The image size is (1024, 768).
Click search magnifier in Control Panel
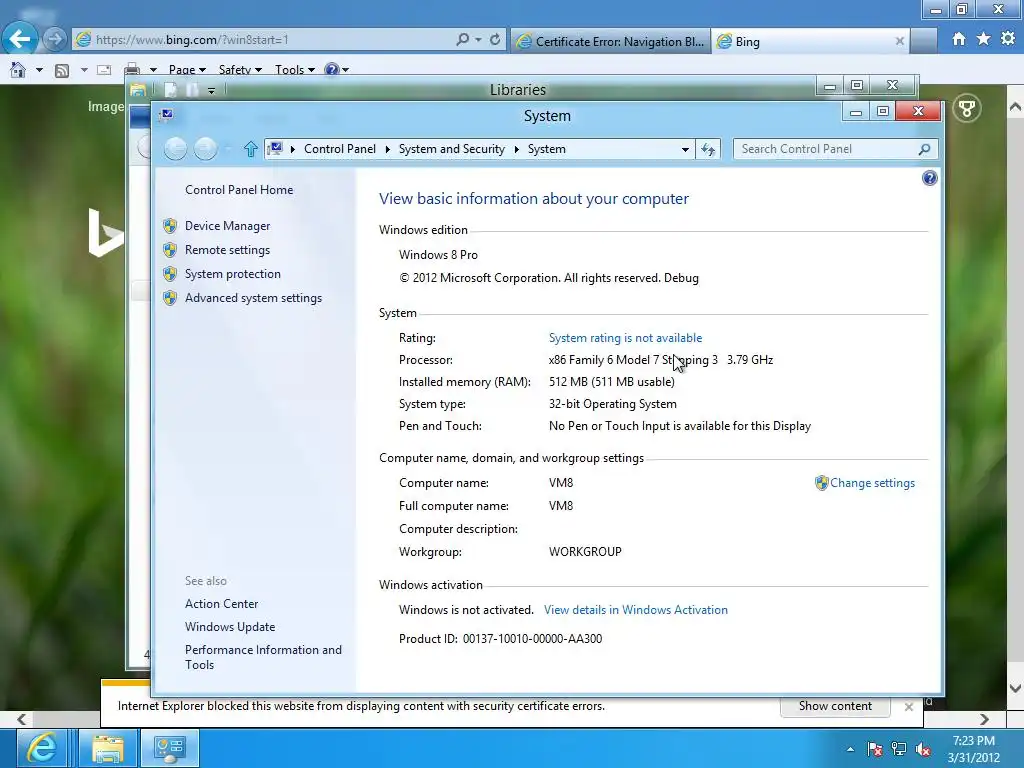pos(924,150)
